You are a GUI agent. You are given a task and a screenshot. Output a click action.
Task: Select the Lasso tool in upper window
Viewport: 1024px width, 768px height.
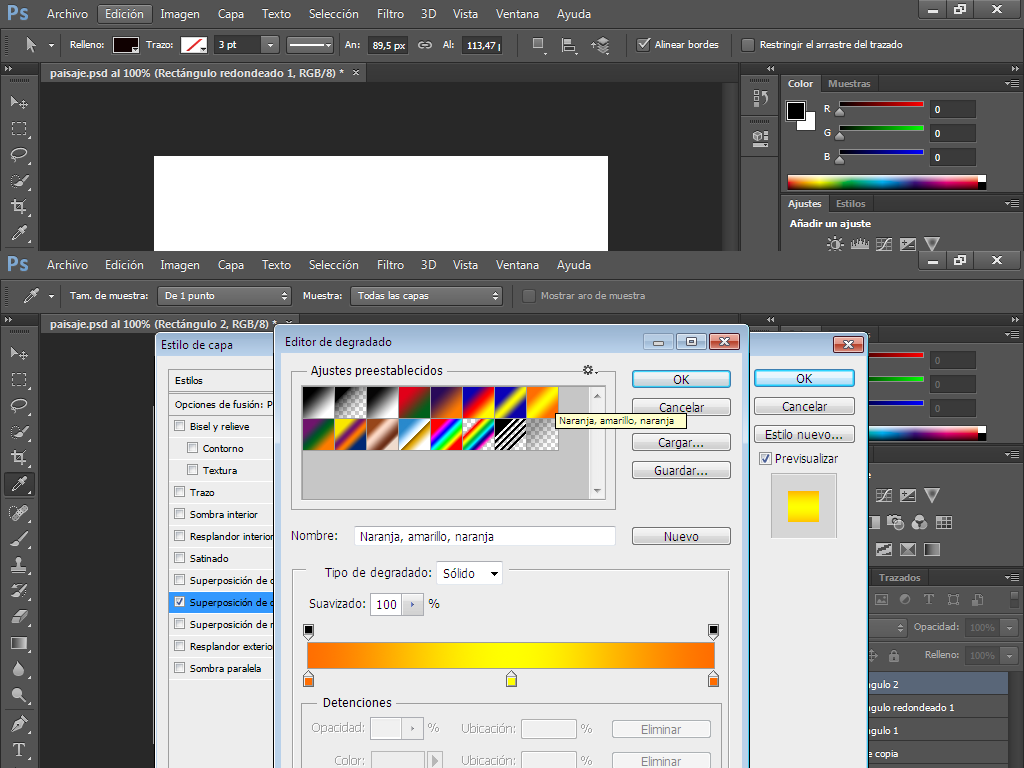19,155
